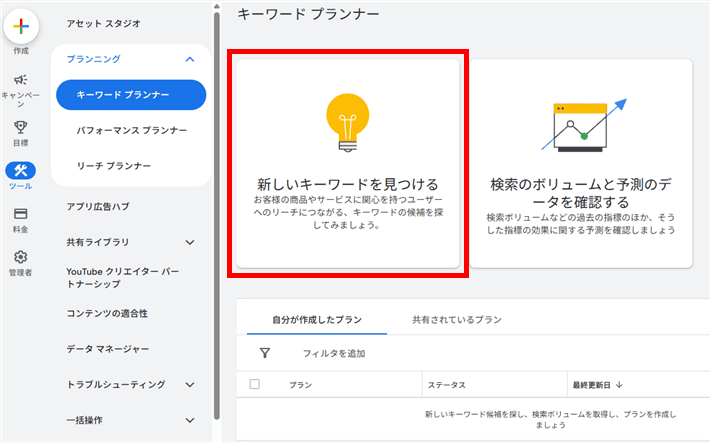Click the ステータス column header
710x443 pixels.
[446, 385]
